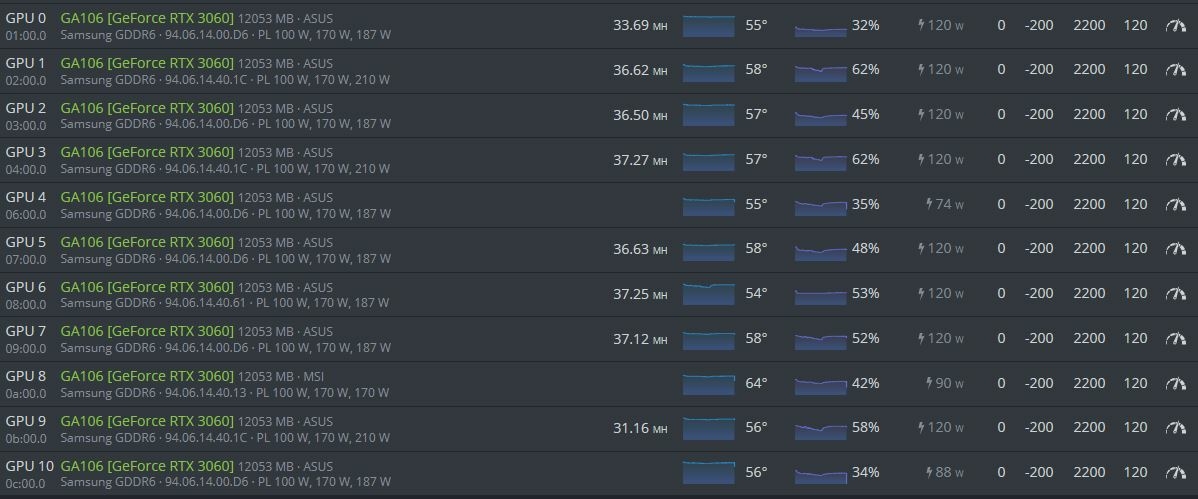
Task: Click the power bolt icon for GPU 10
Action: click(x=930, y=472)
